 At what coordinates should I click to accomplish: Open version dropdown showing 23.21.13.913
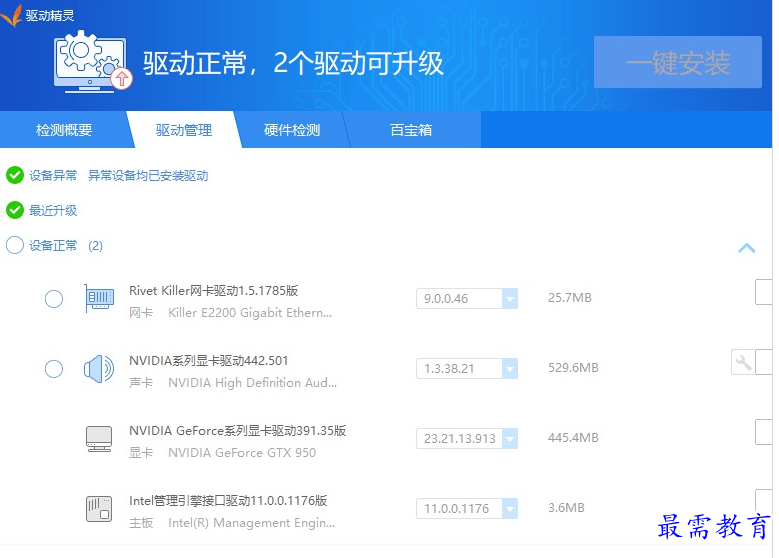click(x=467, y=439)
